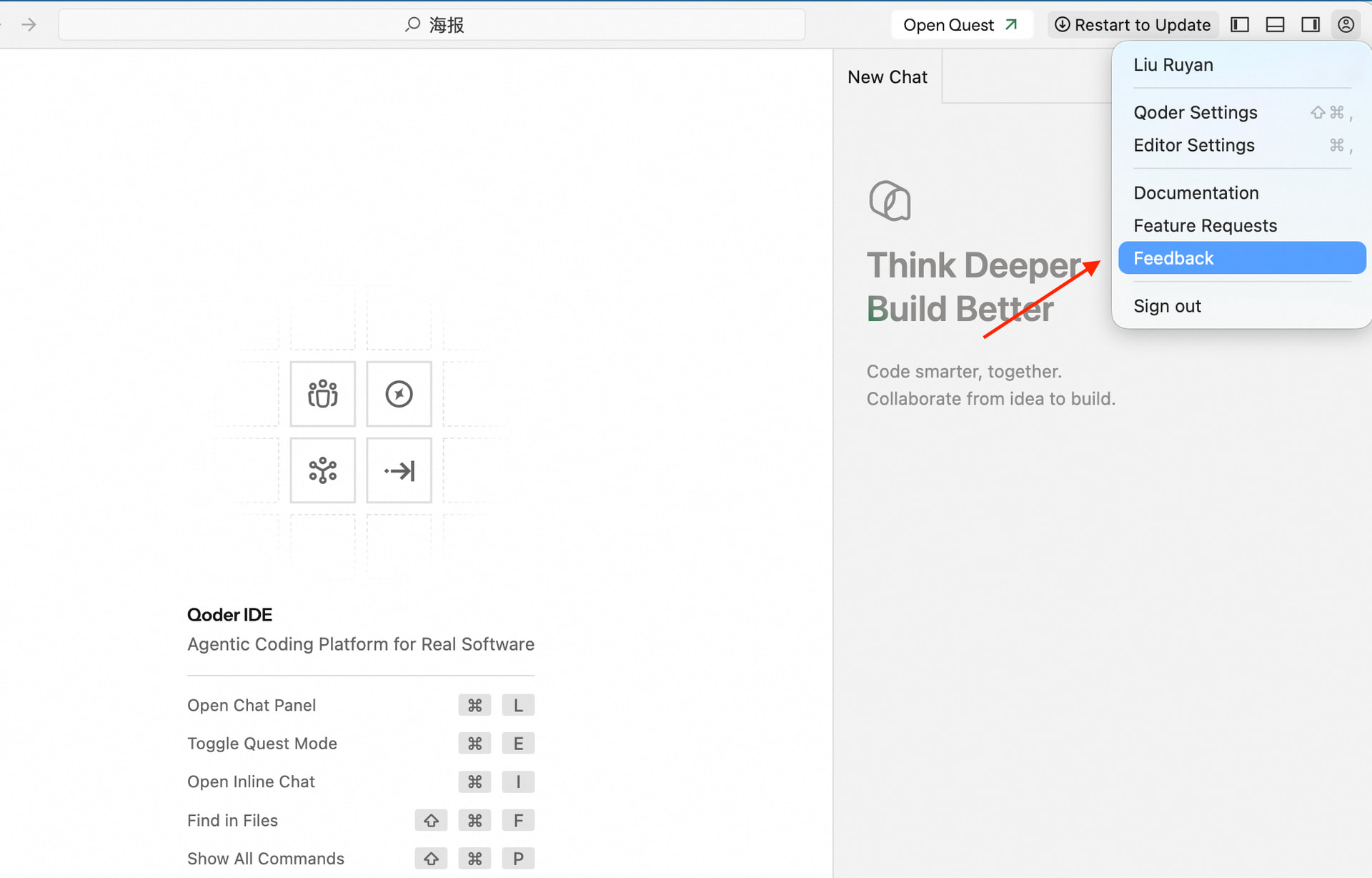The width and height of the screenshot is (1372, 878).
Task: Click the 'Agentic Coding Platform for Real Software' text
Action: click(361, 644)
